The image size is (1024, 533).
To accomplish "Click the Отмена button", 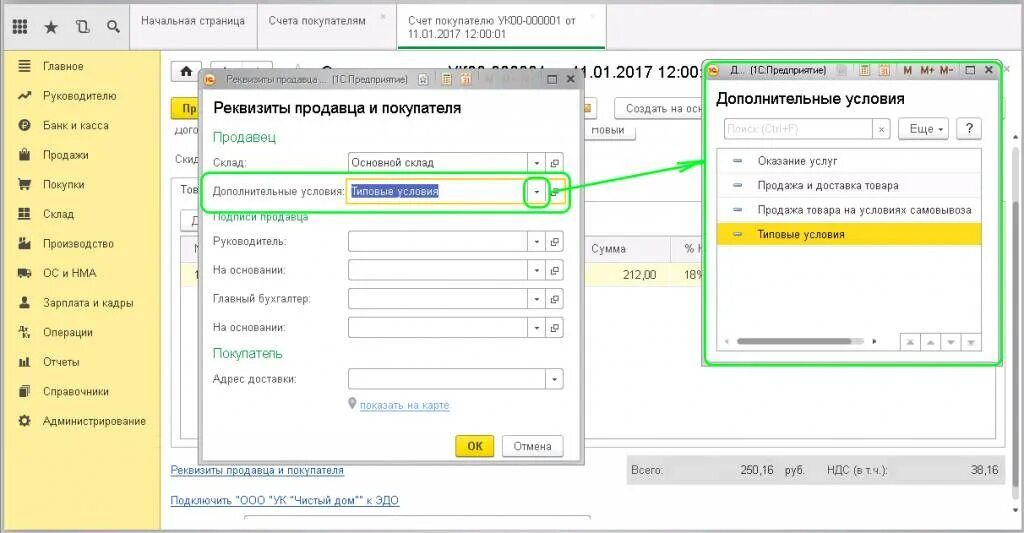I will (532, 446).
